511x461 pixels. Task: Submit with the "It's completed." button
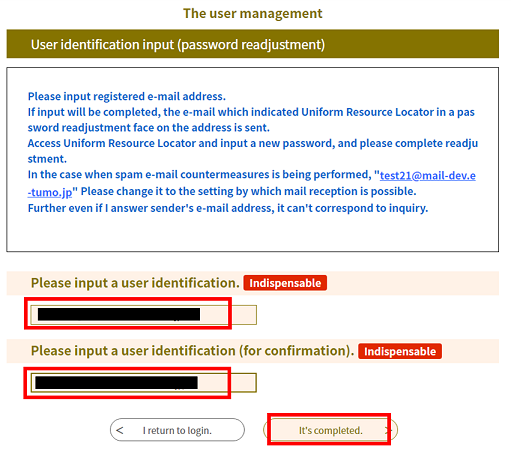330,430
